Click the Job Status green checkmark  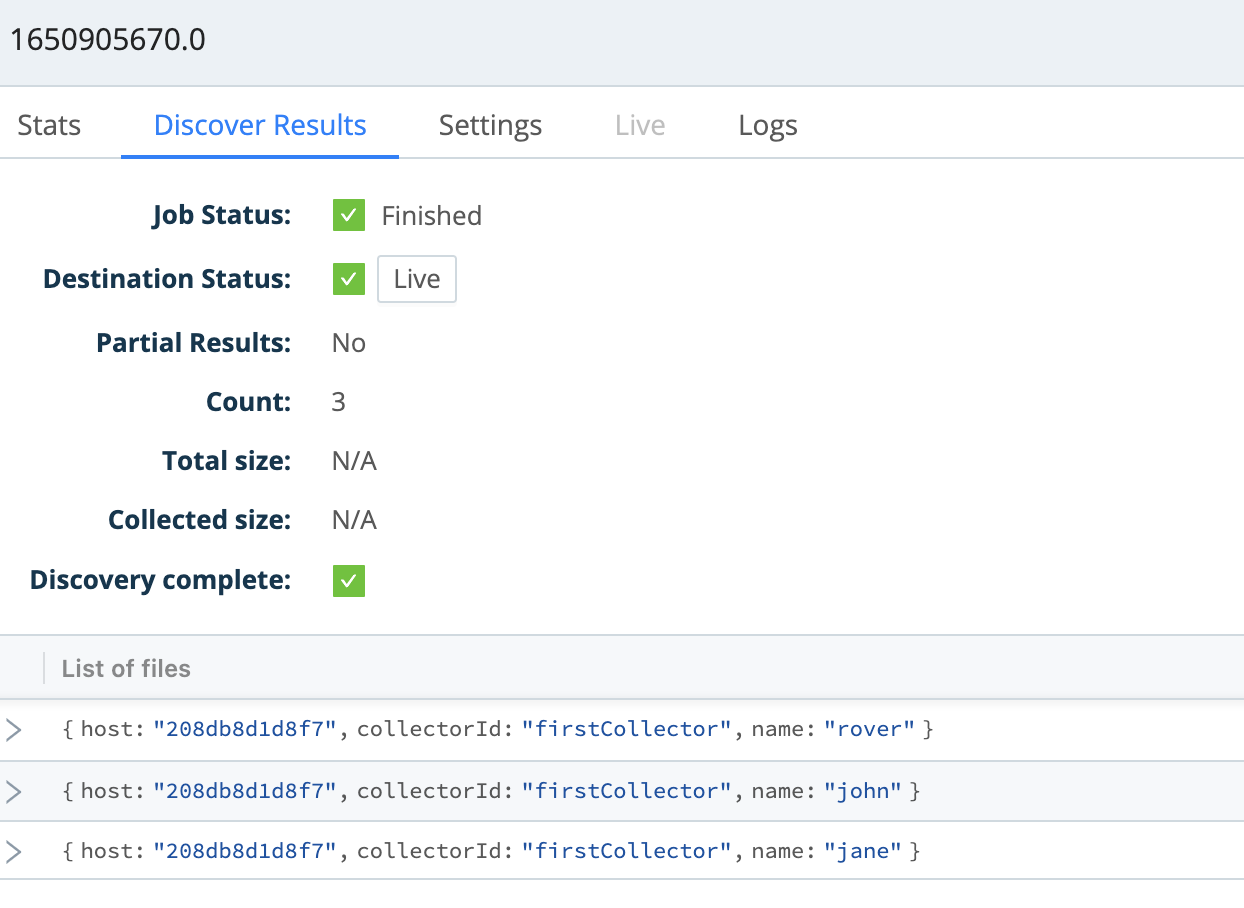pyautogui.click(x=349, y=215)
